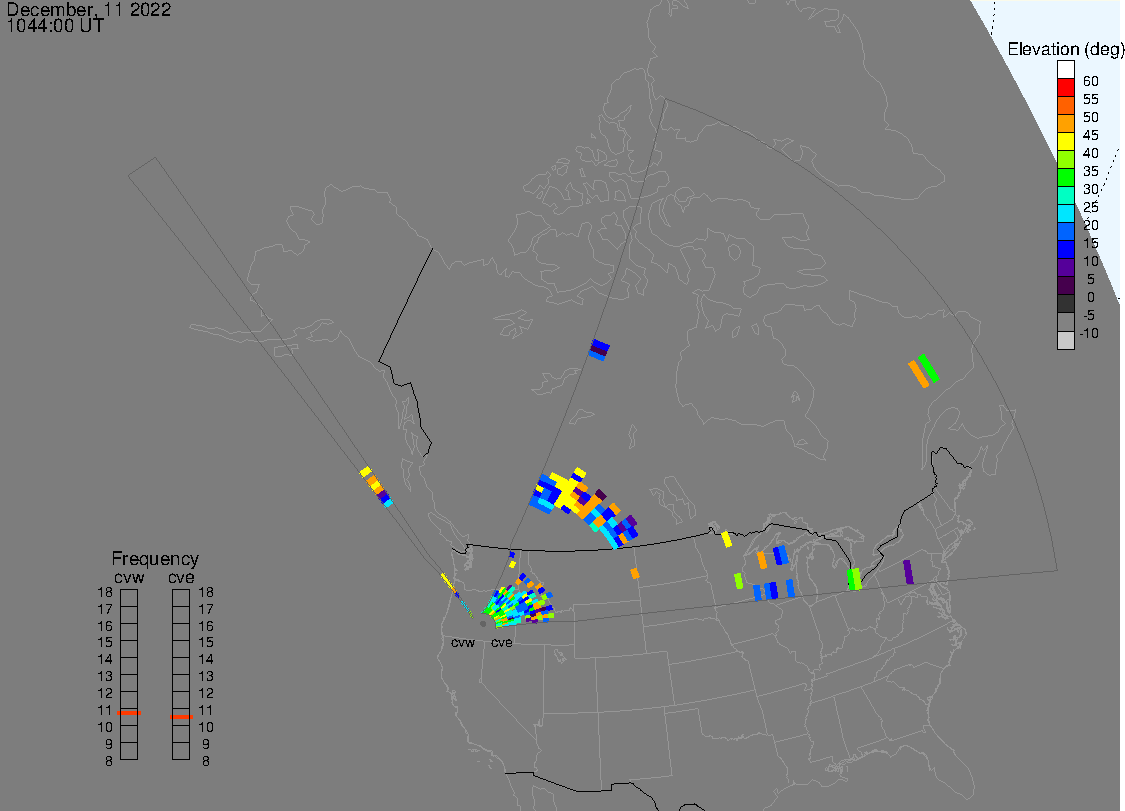Screen dimensions: 1125x811
Task: Click the '-10' label on elevation legend
Action: point(1089,333)
